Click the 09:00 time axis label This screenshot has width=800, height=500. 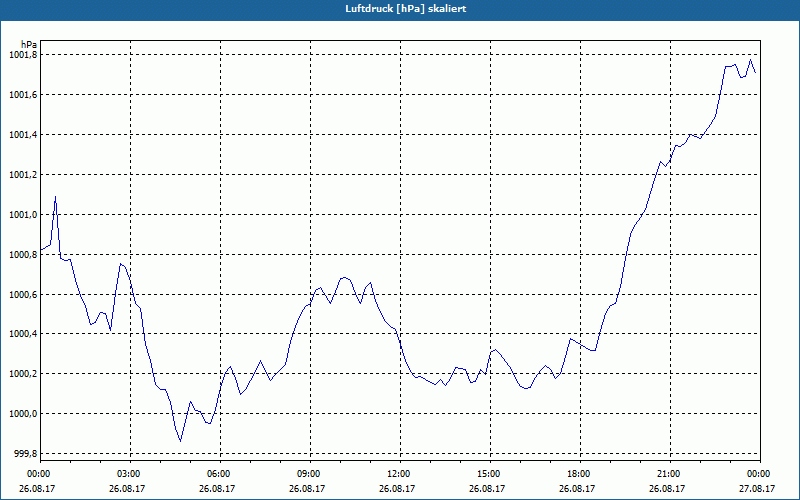tap(308, 474)
